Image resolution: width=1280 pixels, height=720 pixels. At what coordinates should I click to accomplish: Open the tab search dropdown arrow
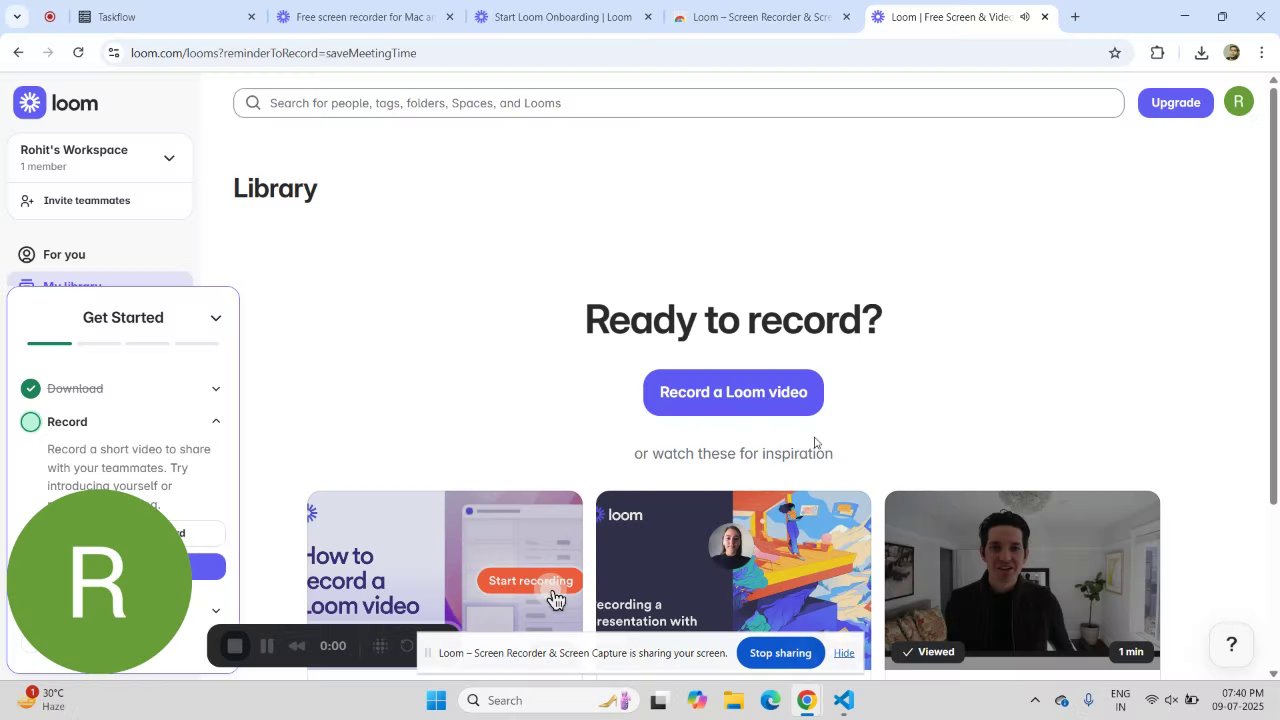tap(17, 17)
